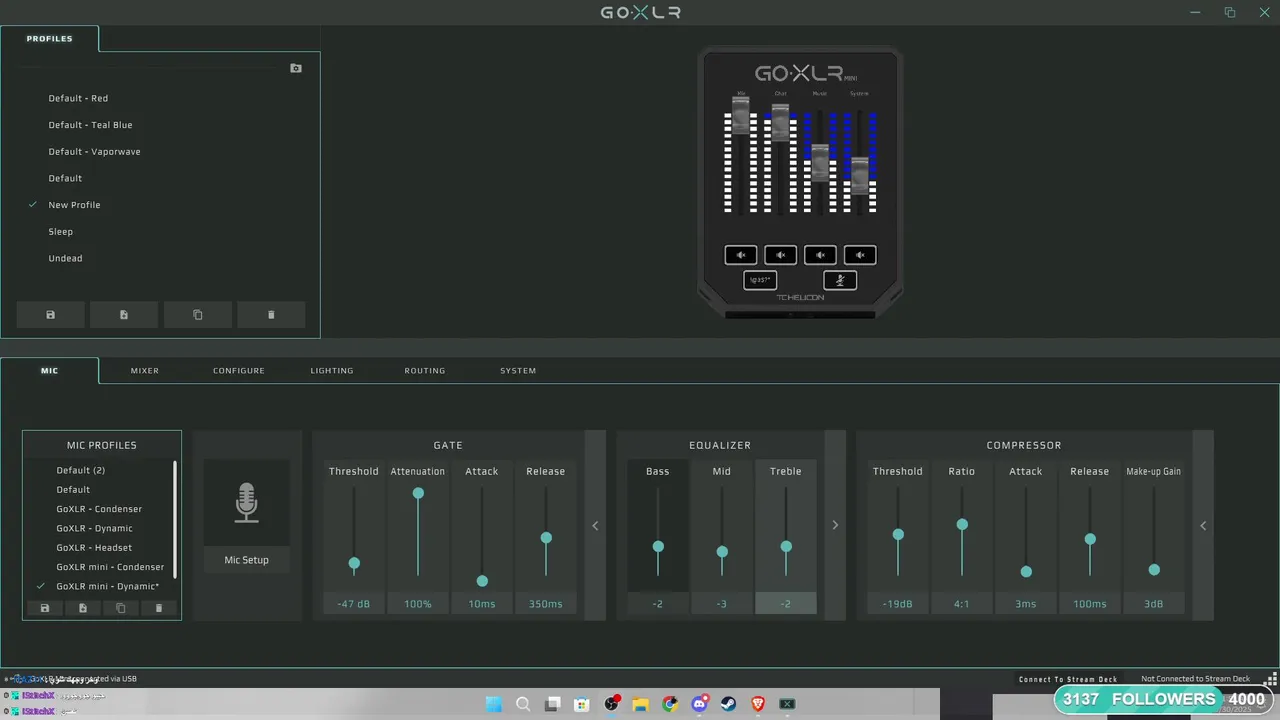The height and width of the screenshot is (720, 1280).
Task: Open Steam from the taskbar
Action: [728, 704]
